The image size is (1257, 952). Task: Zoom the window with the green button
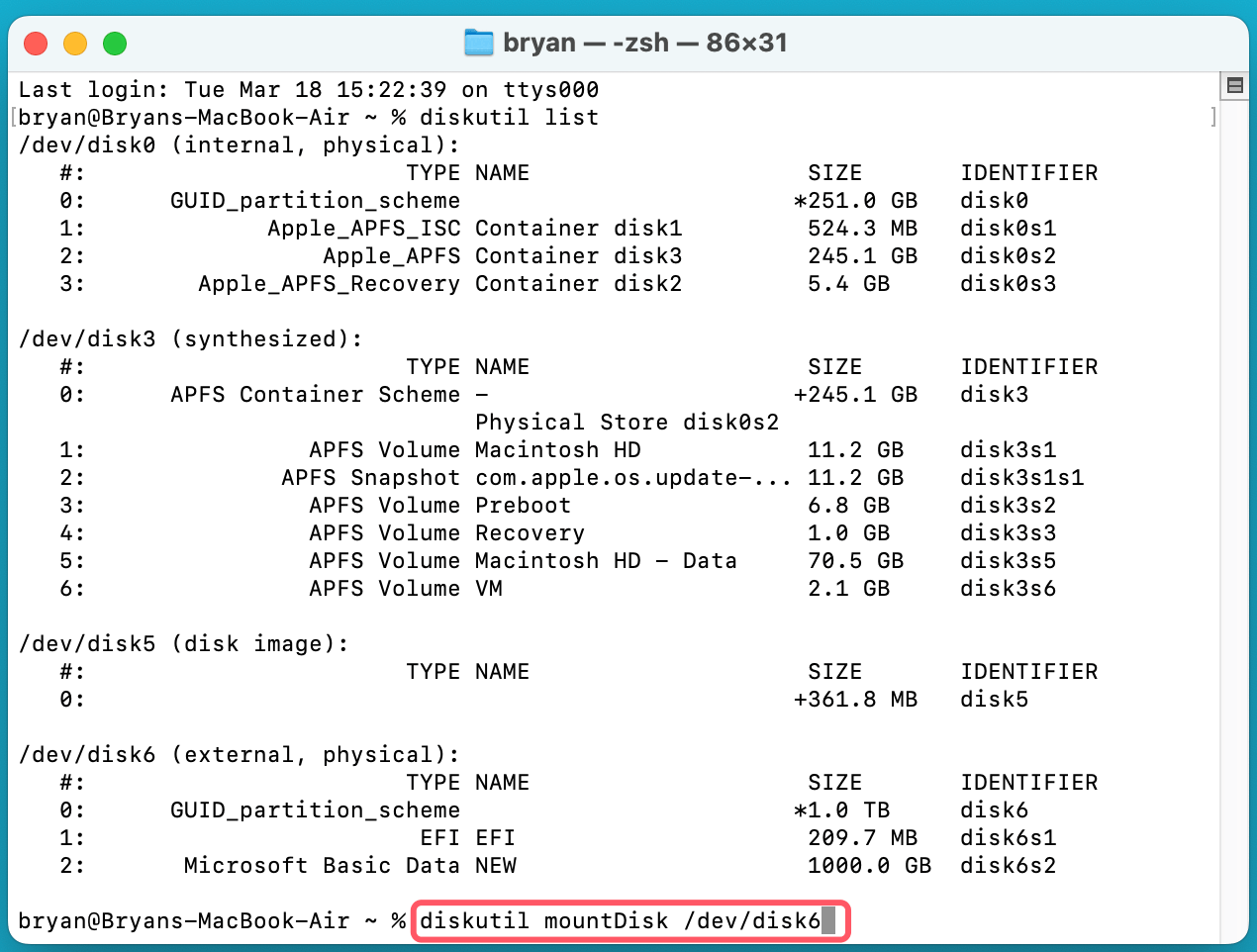click(x=115, y=44)
